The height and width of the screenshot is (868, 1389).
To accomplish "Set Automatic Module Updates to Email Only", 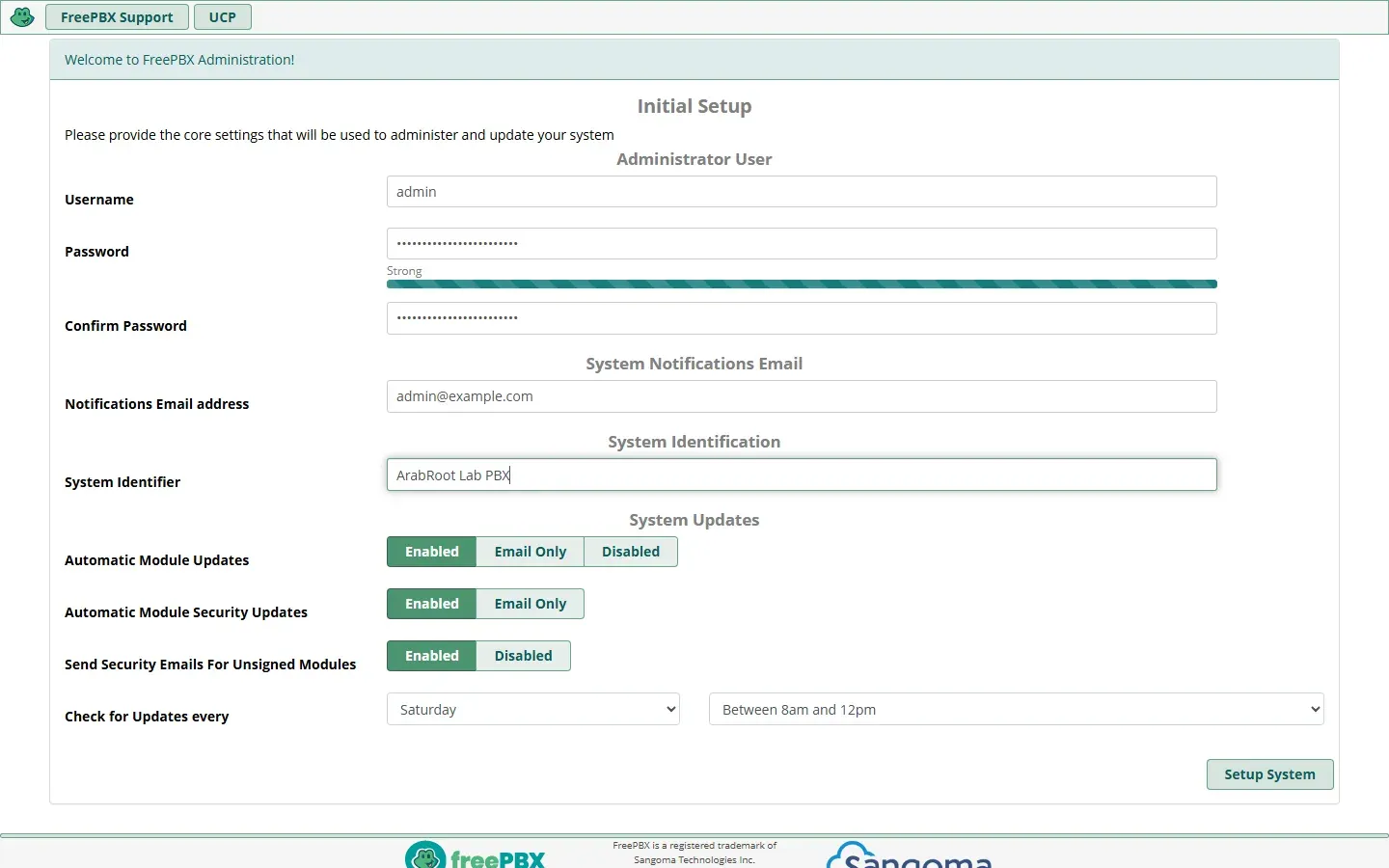I will pyautogui.click(x=531, y=552).
